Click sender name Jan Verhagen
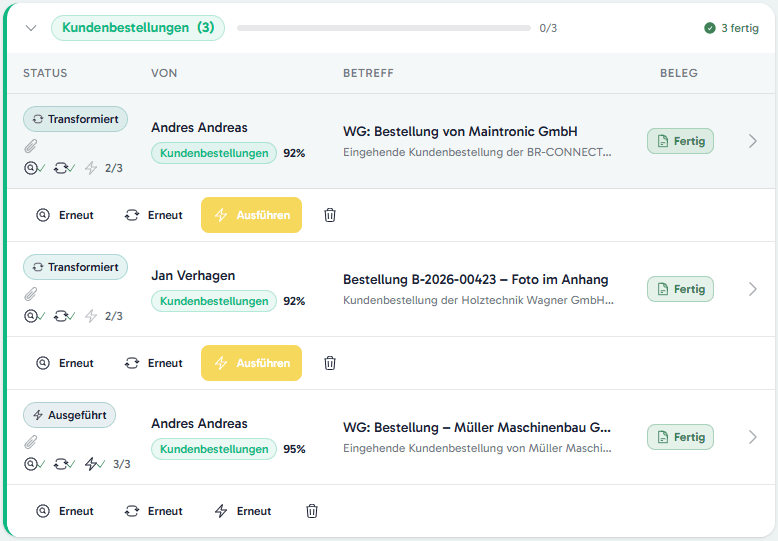The image size is (778, 541). 193,275
